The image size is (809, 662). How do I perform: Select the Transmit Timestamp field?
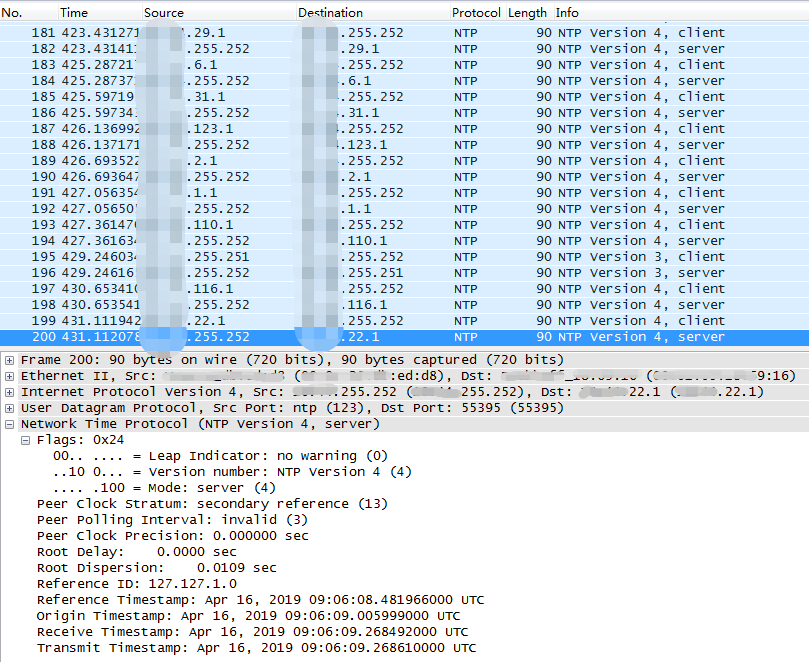click(256, 648)
